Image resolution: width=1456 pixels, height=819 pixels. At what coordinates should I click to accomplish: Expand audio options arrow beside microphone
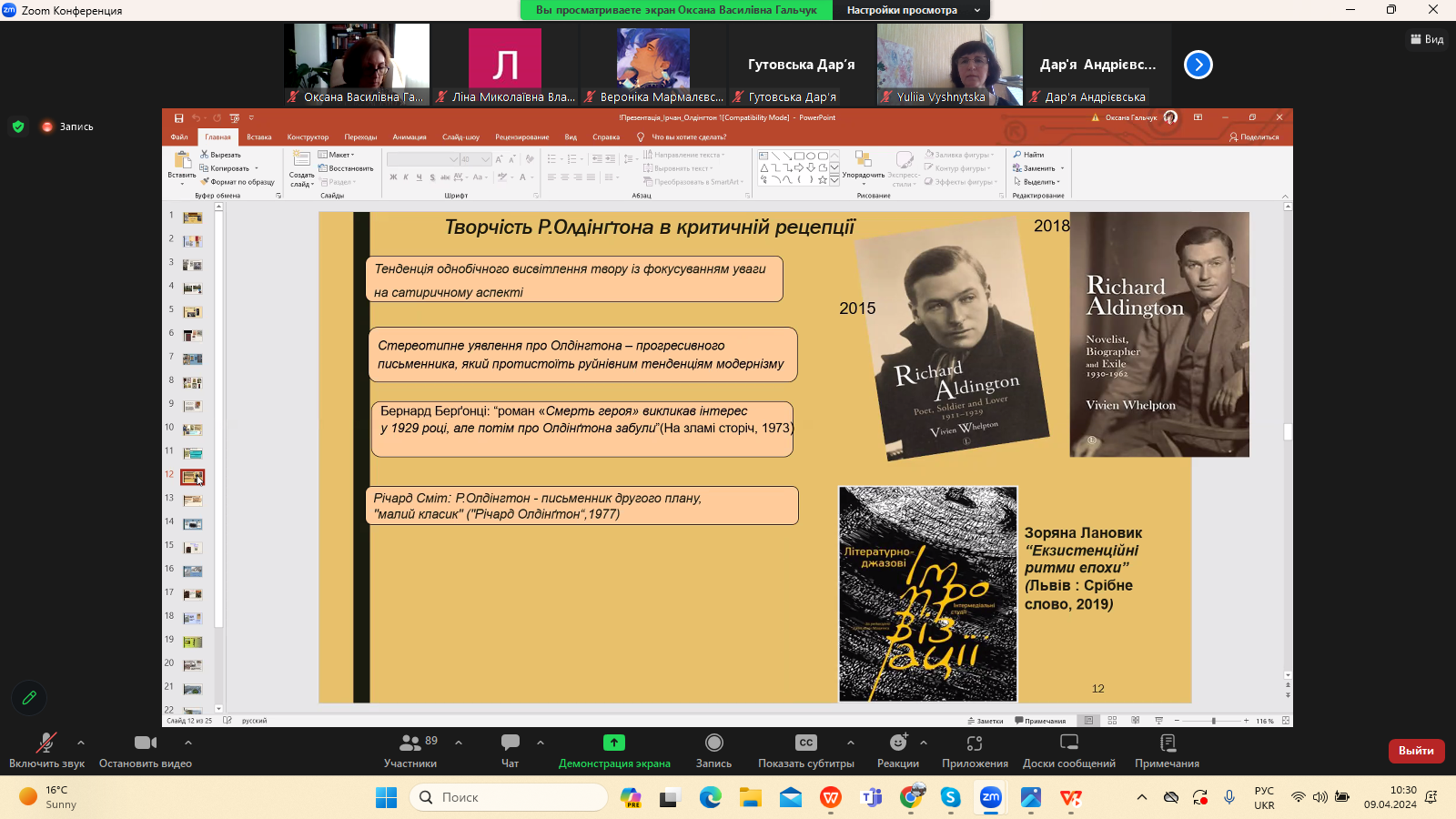click(81, 743)
